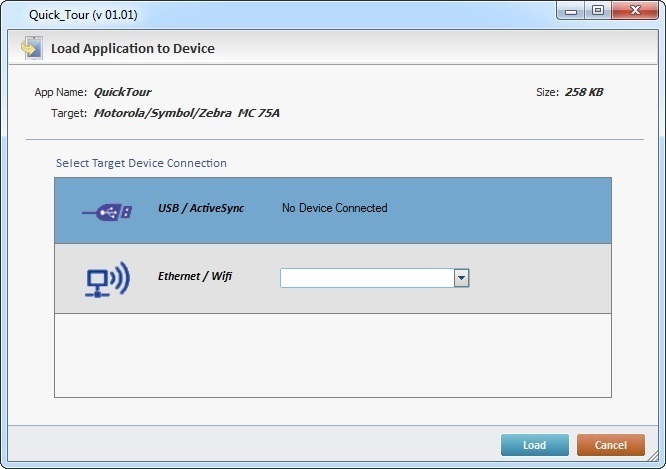Expand the Ethernet / Wifi dropdown arrow

[x=461, y=278]
